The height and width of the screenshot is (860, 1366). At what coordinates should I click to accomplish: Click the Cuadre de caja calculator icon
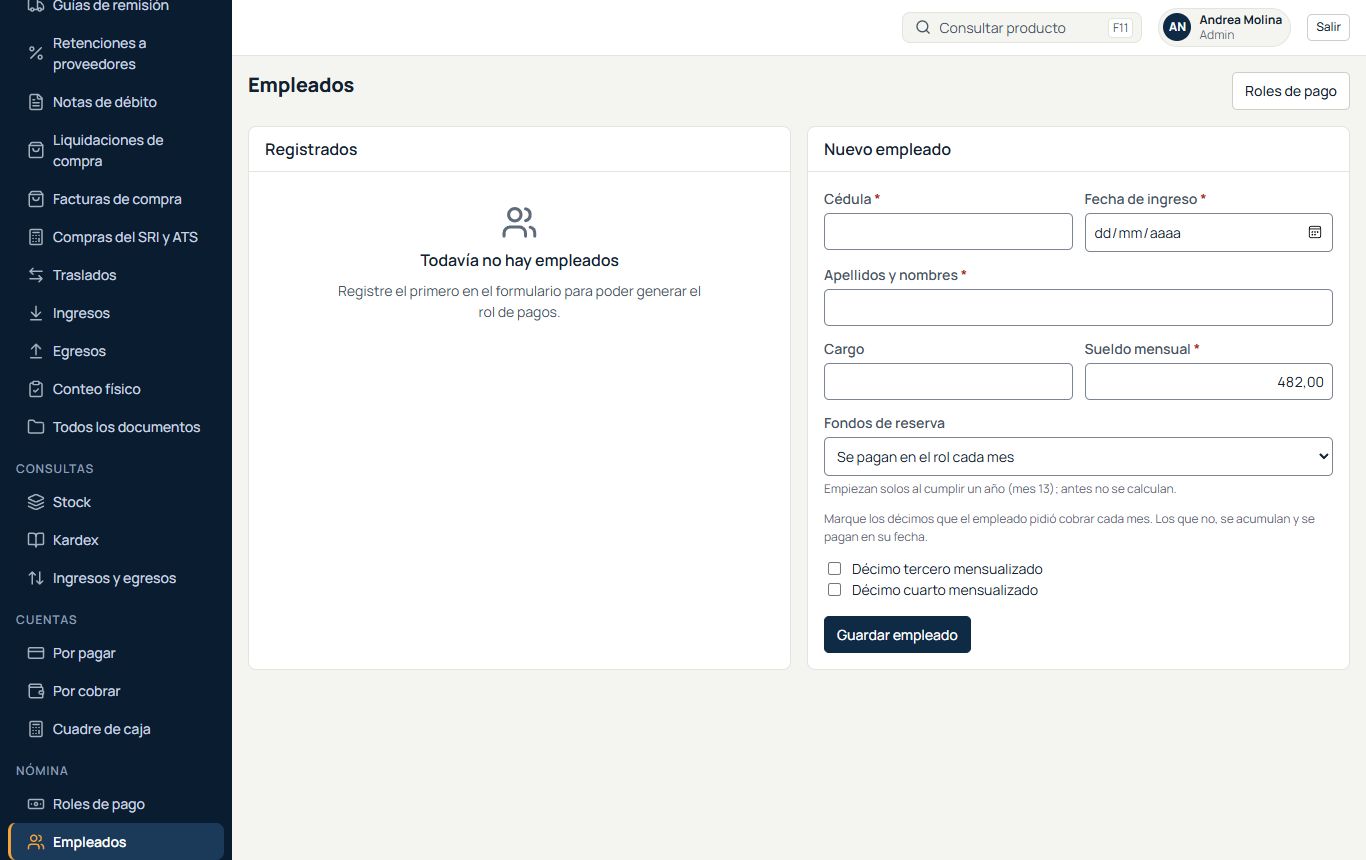tap(36, 729)
